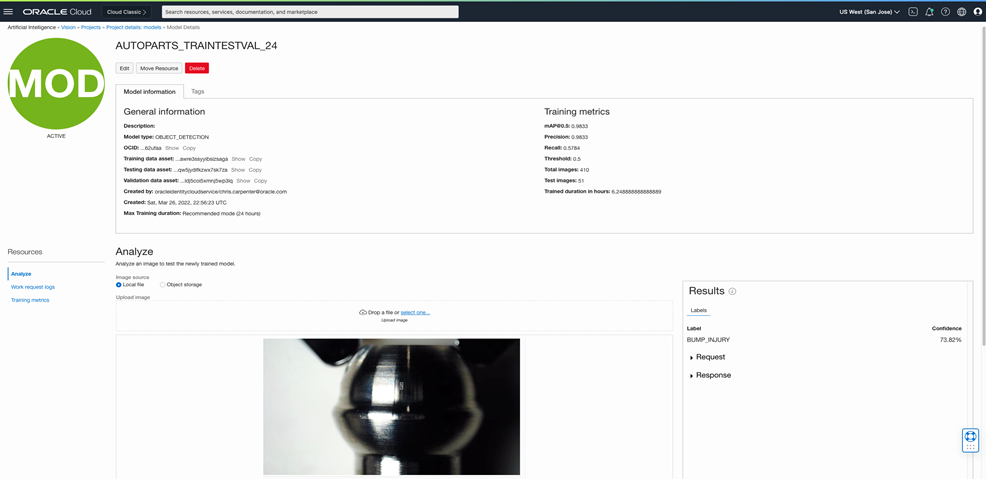
Task: Click the AUTOPARTS_TRAINTESTVAL_24 model title
Action: tap(196, 46)
